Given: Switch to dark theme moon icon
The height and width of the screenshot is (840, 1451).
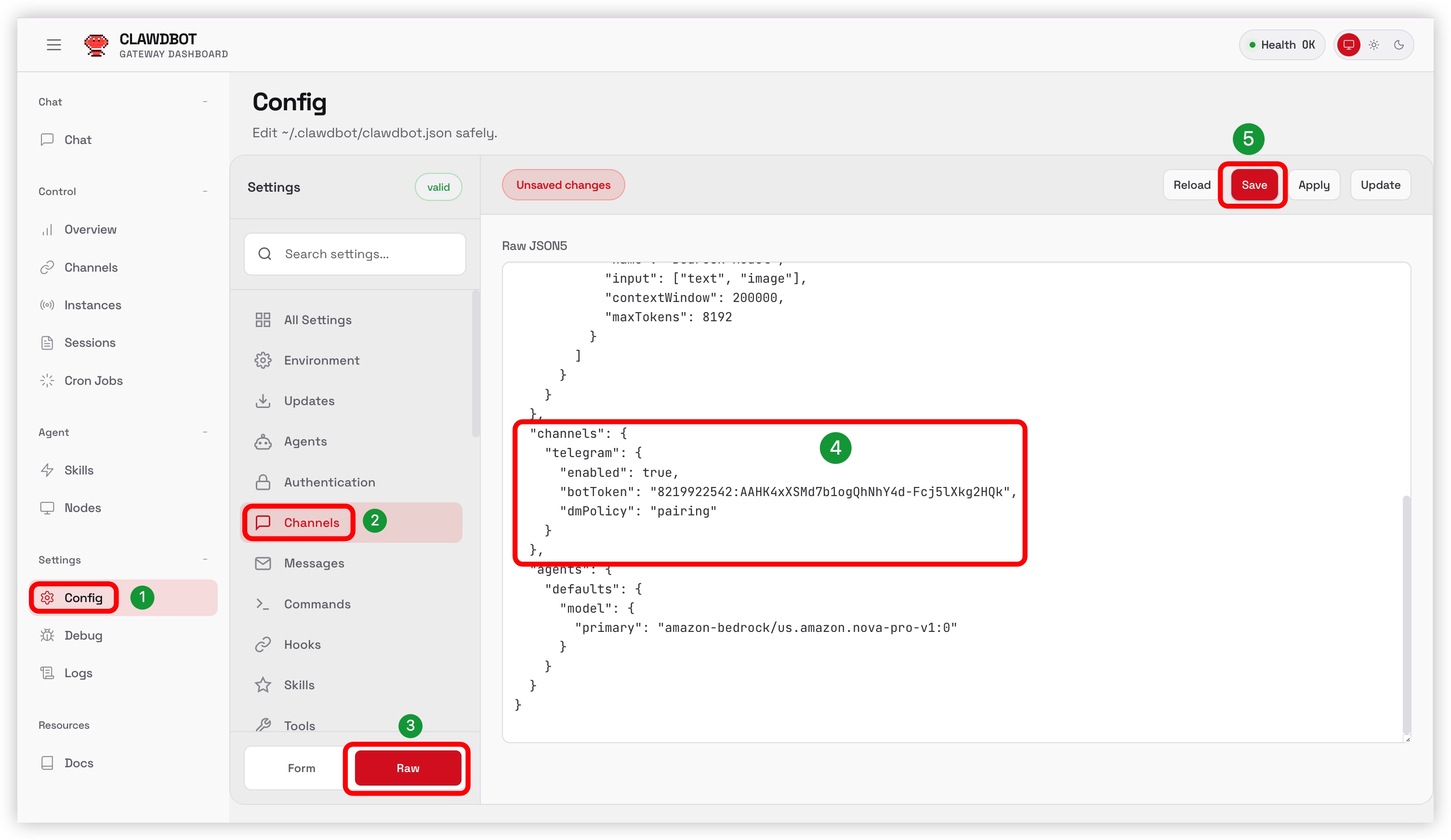Looking at the screenshot, I should 1398,45.
